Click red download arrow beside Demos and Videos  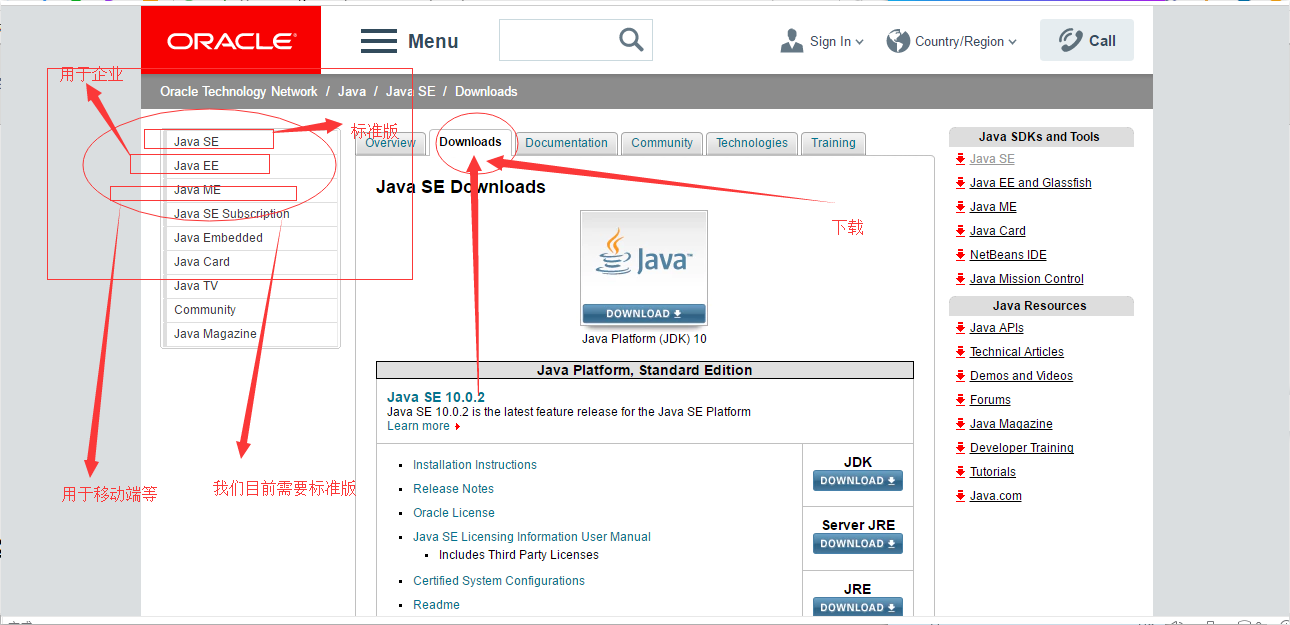click(x=960, y=376)
